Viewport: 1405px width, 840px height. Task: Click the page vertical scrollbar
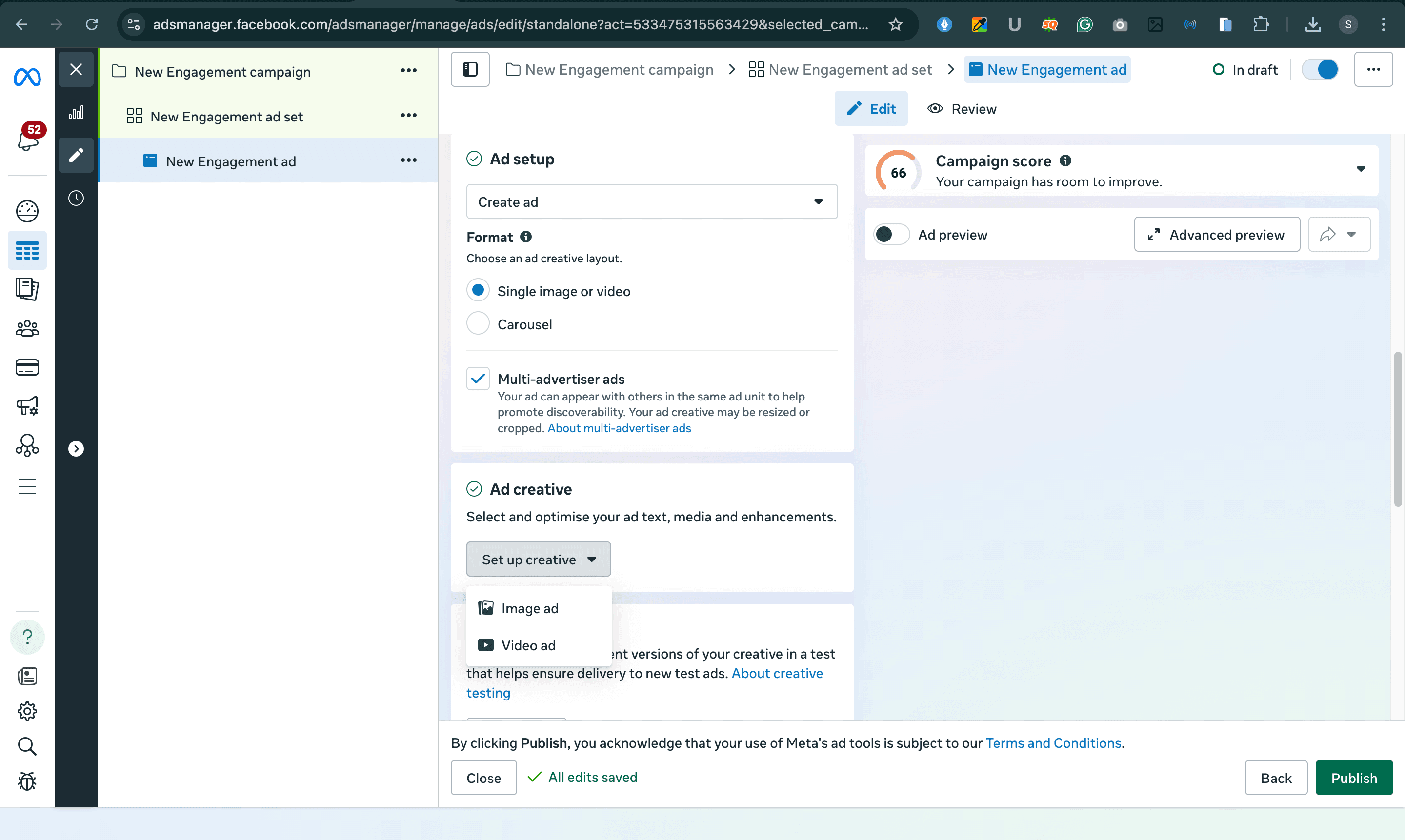point(1397,429)
